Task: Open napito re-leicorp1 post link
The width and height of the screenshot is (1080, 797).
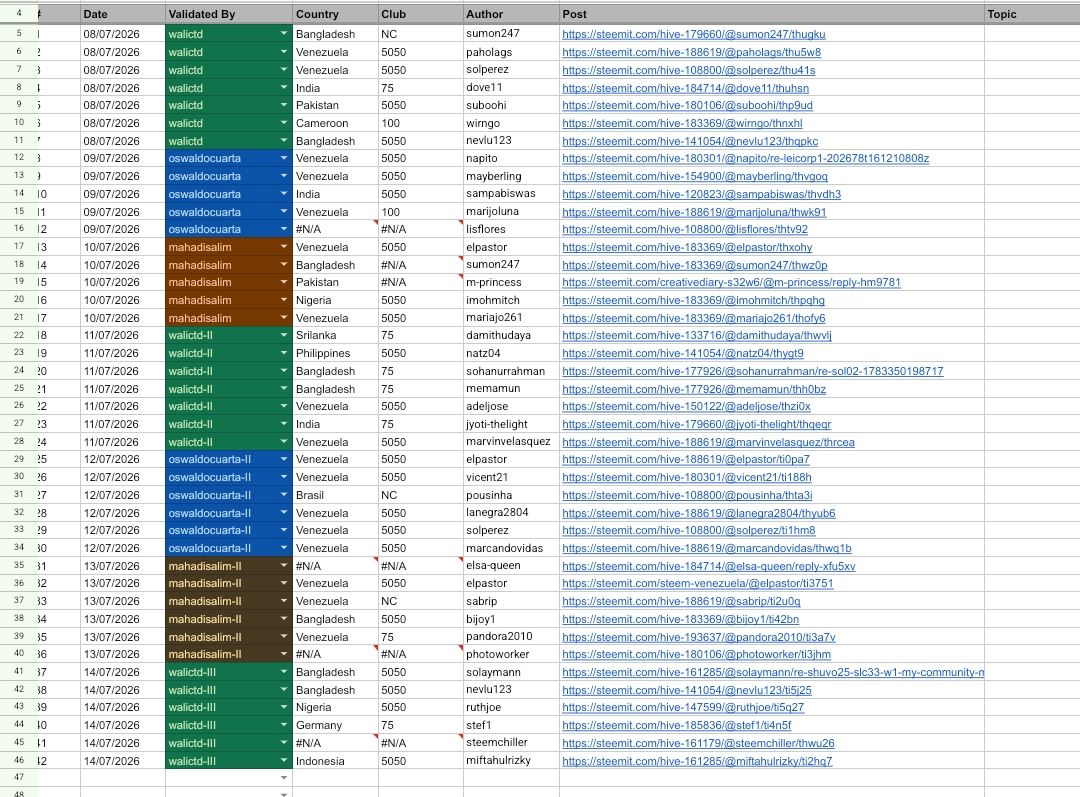Action: pyautogui.click(x=745, y=158)
